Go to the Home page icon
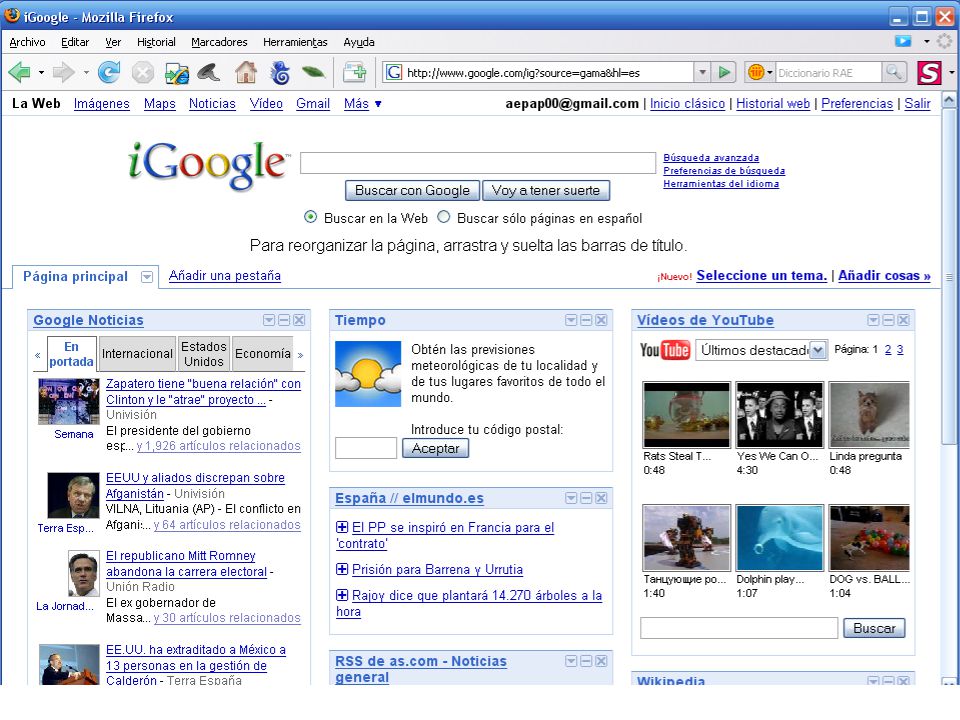Image resolution: width=960 pixels, height=720 pixels. [x=246, y=72]
